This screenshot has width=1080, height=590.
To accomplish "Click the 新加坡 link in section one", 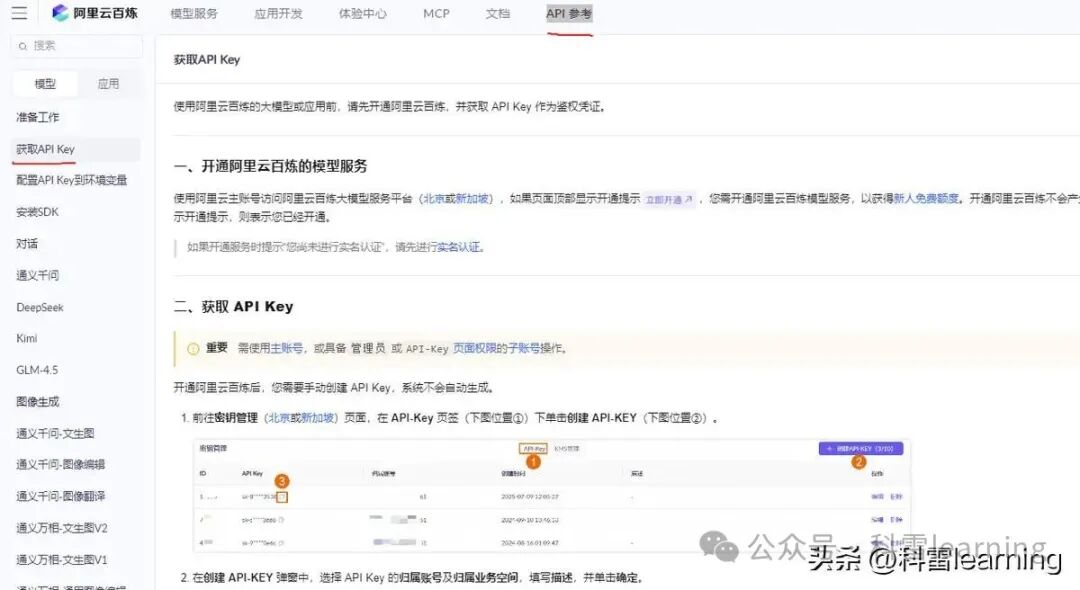I will [x=471, y=198].
